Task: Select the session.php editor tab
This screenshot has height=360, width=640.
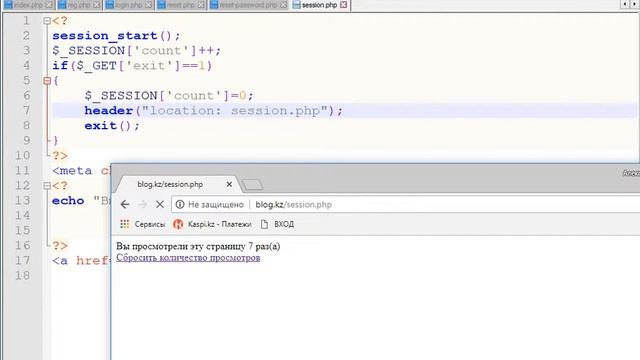Action: coord(319,5)
